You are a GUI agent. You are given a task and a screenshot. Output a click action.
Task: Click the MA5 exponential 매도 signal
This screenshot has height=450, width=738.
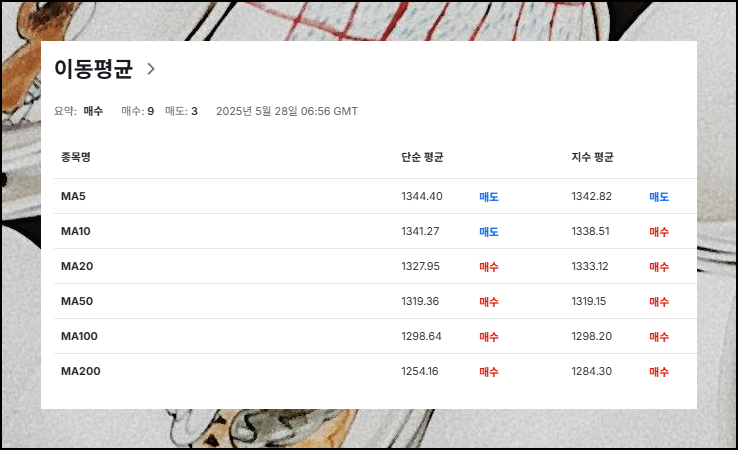click(x=659, y=197)
